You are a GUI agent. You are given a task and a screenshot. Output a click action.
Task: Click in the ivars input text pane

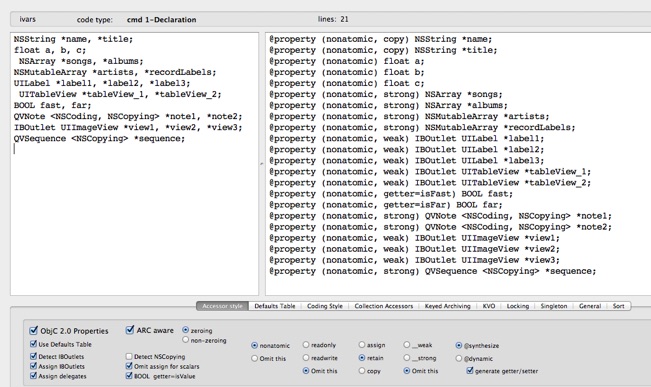tap(135, 164)
